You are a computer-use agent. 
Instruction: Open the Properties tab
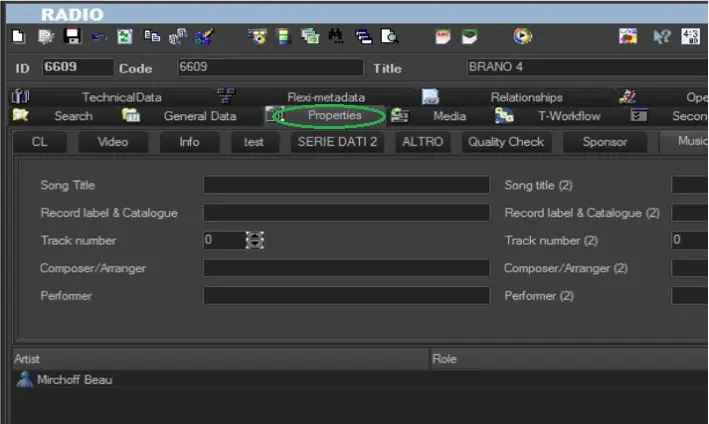tap(334, 116)
